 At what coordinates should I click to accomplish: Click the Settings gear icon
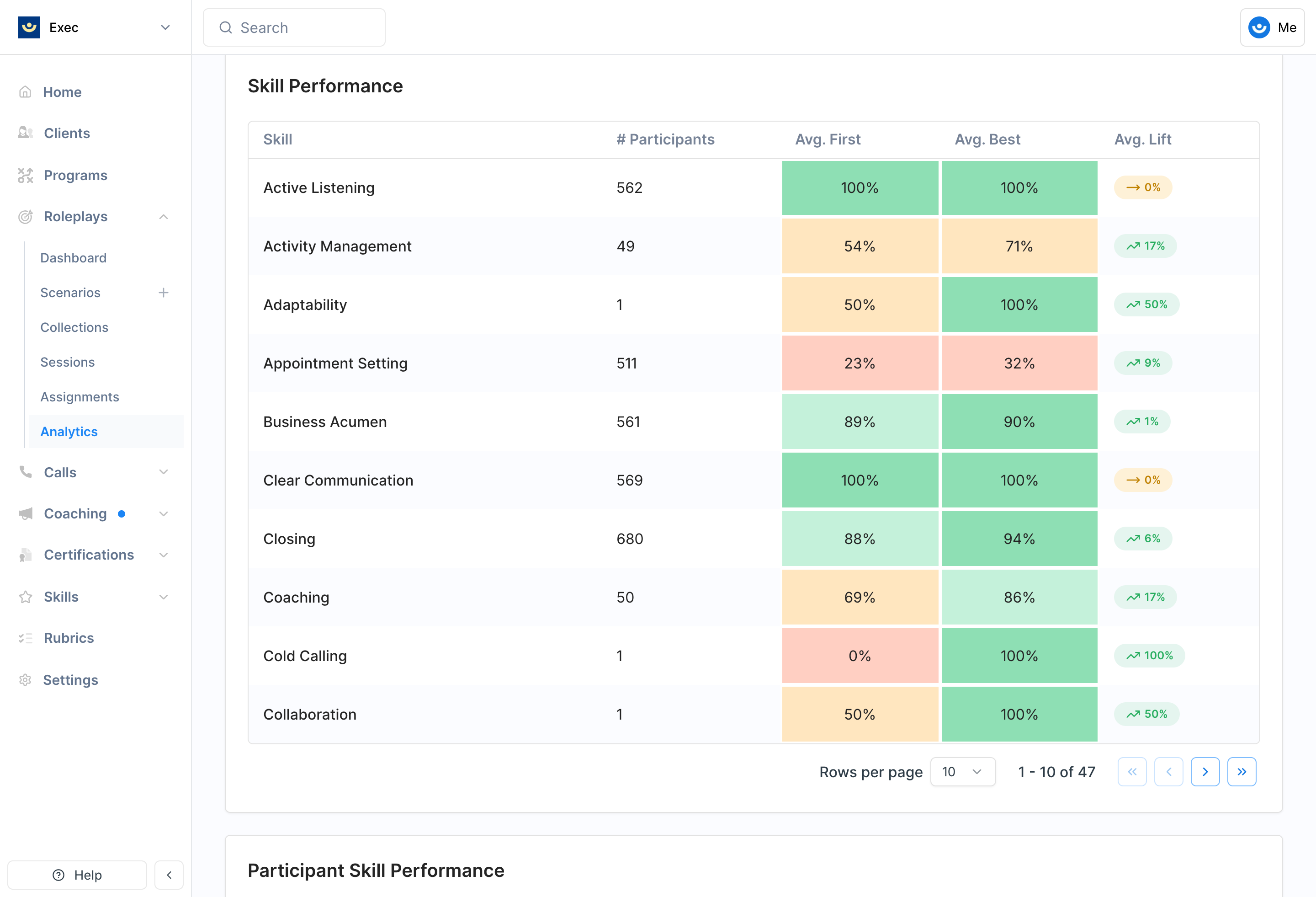tap(25, 679)
